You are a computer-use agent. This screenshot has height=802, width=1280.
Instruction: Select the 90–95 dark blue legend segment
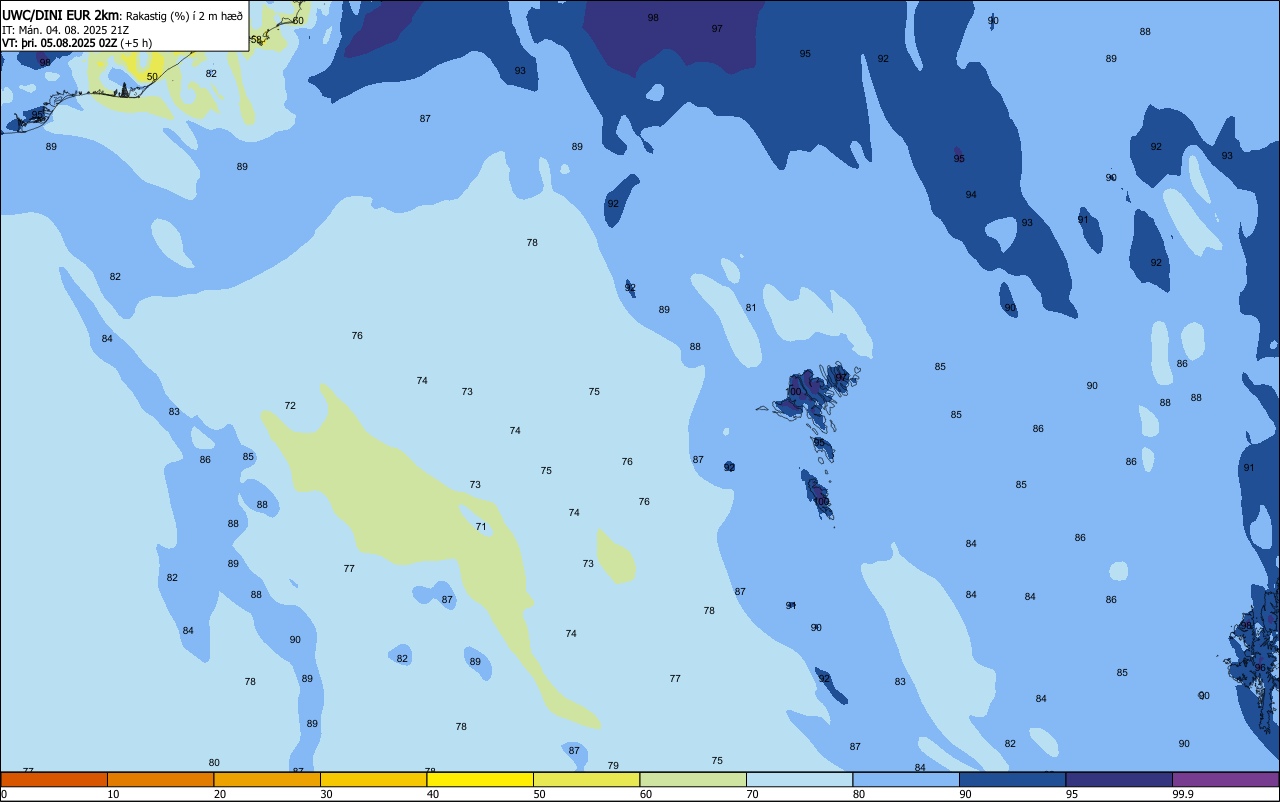coord(1012,779)
